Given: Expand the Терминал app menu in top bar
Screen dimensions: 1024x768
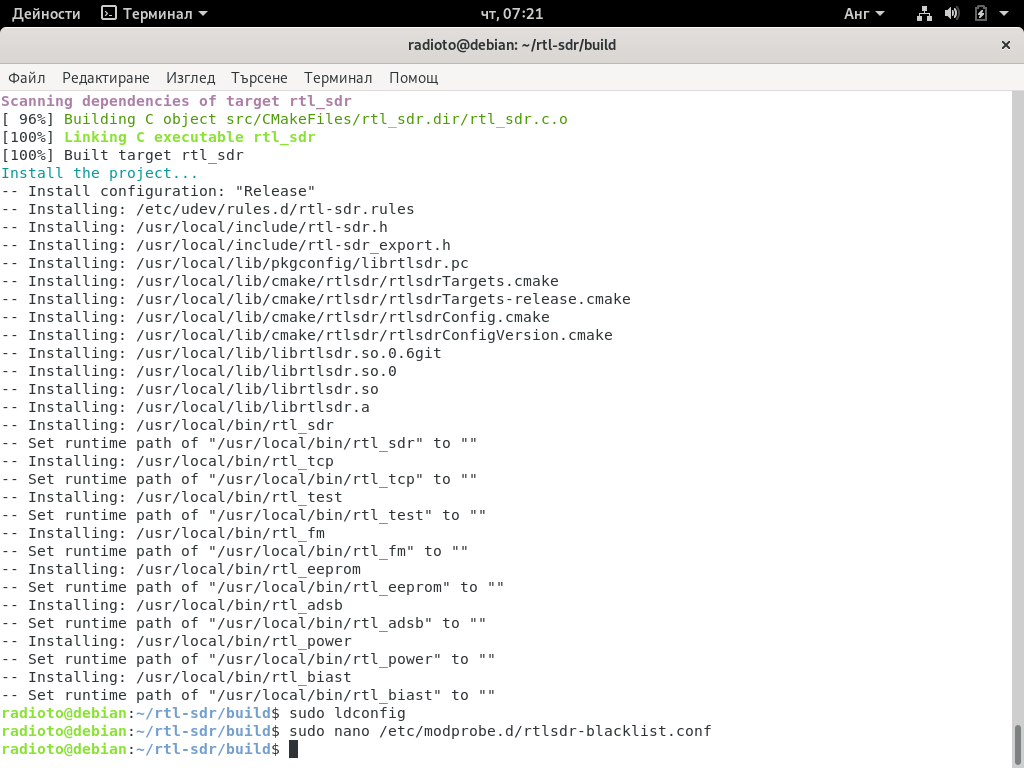Looking at the screenshot, I should click(155, 14).
